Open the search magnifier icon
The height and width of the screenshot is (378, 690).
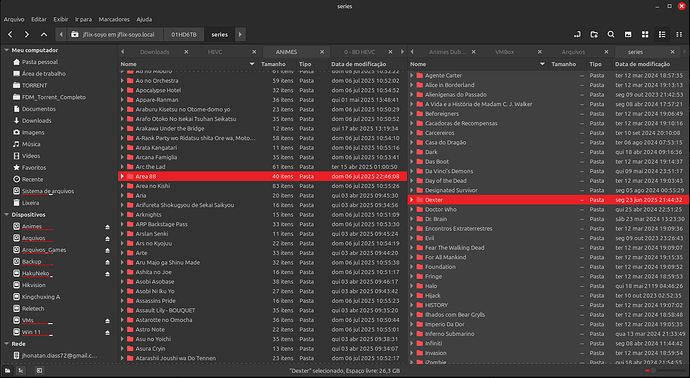coord(611,34)
